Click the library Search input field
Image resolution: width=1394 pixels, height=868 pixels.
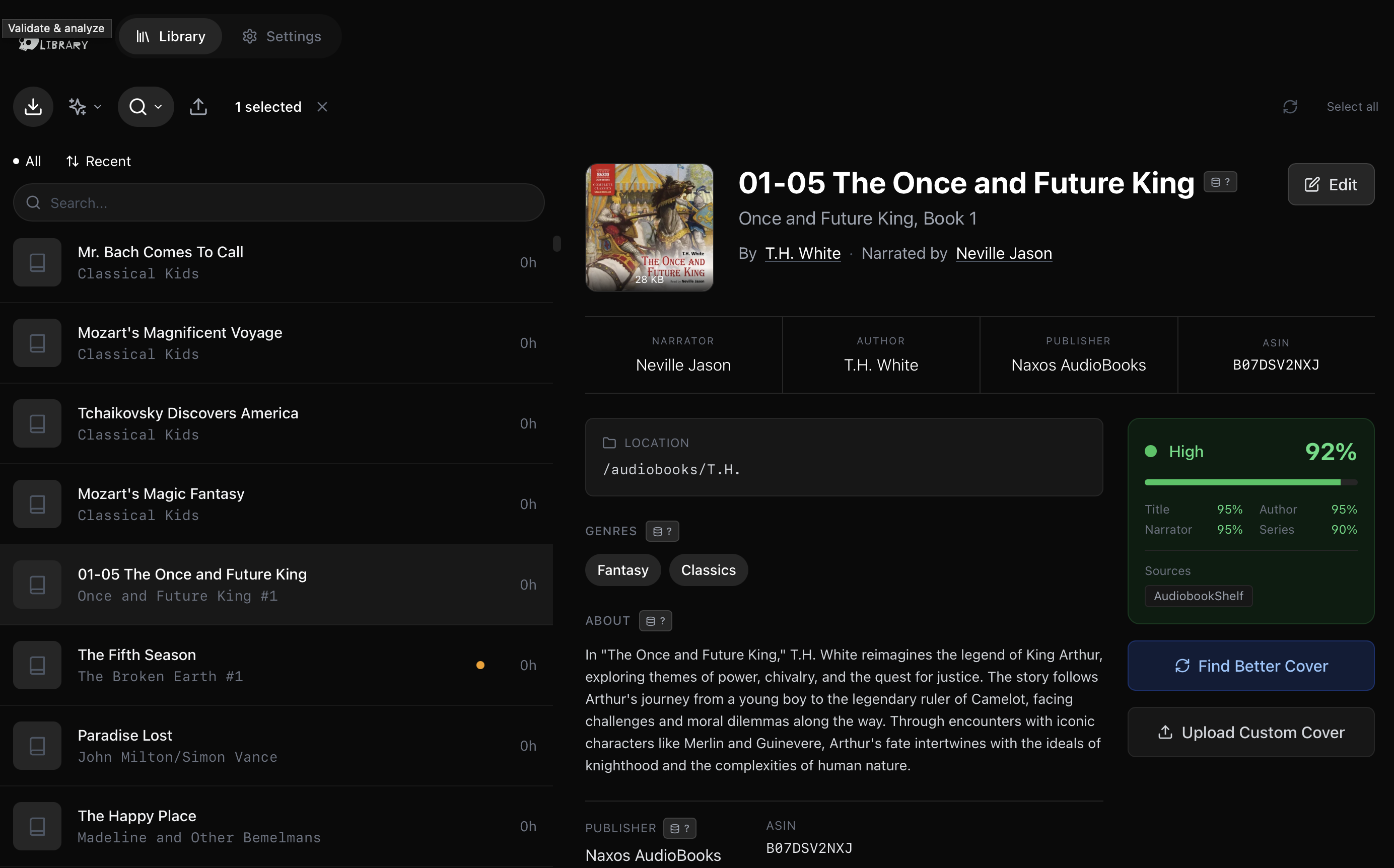click(279, 202)
